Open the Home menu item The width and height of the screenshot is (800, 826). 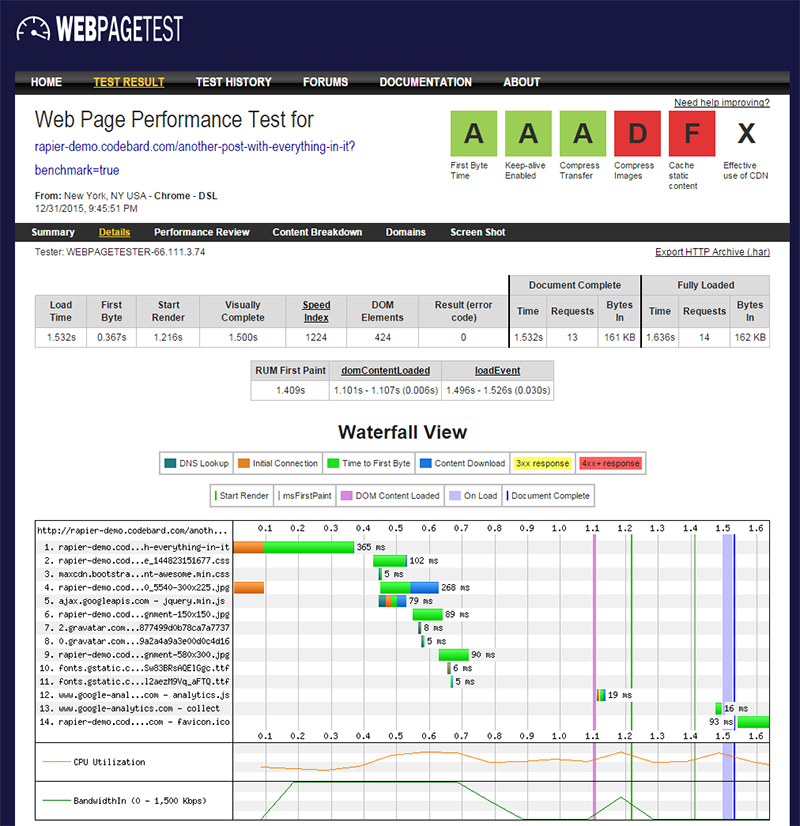[x=46, y=82]
